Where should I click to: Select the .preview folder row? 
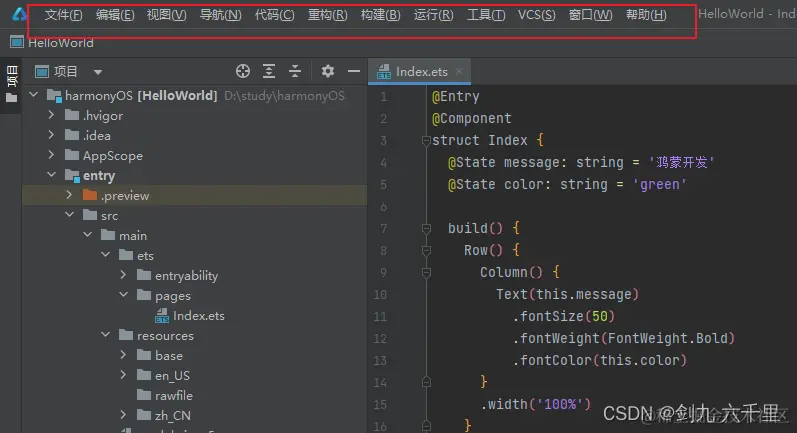(x=195, y=195)
